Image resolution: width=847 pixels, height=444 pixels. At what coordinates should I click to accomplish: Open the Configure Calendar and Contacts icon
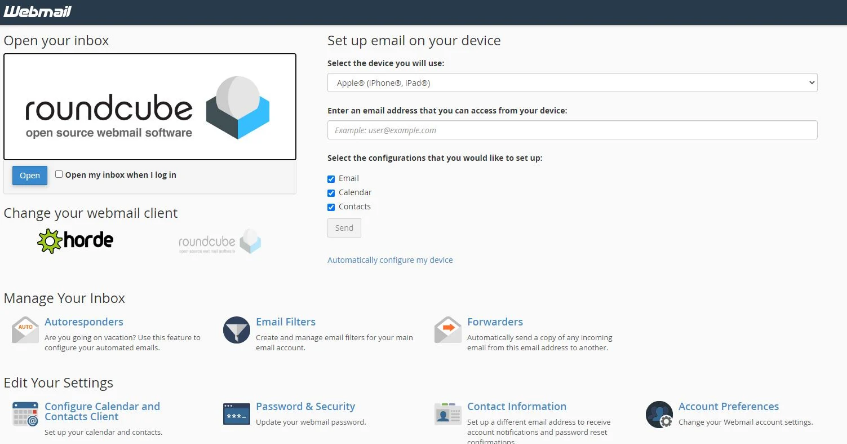coord(26,414)
